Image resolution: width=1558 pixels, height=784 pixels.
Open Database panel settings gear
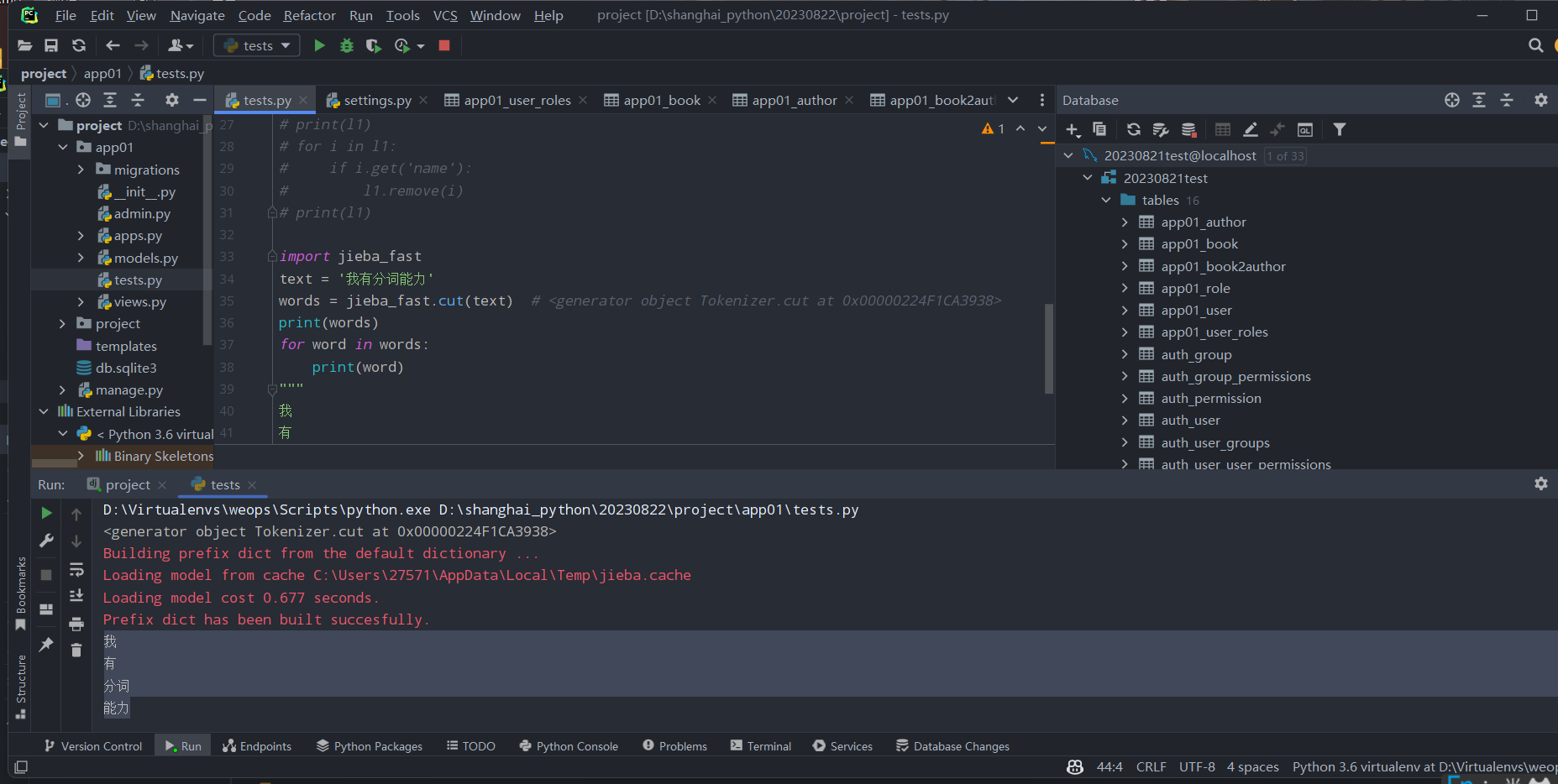1540,100
